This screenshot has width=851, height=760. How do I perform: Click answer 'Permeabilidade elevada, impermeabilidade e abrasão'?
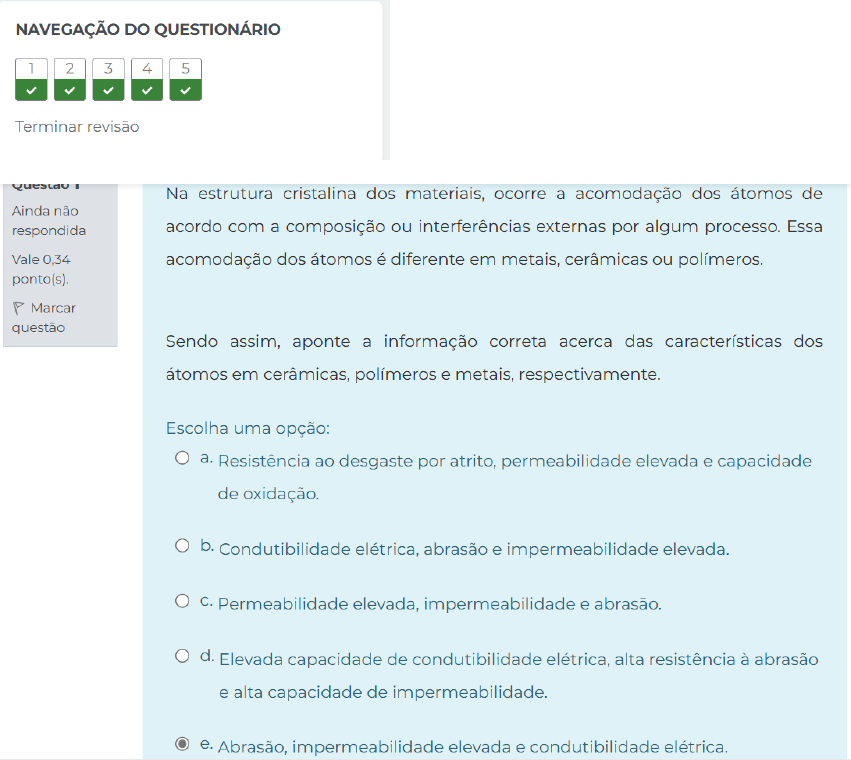point(439,604)
